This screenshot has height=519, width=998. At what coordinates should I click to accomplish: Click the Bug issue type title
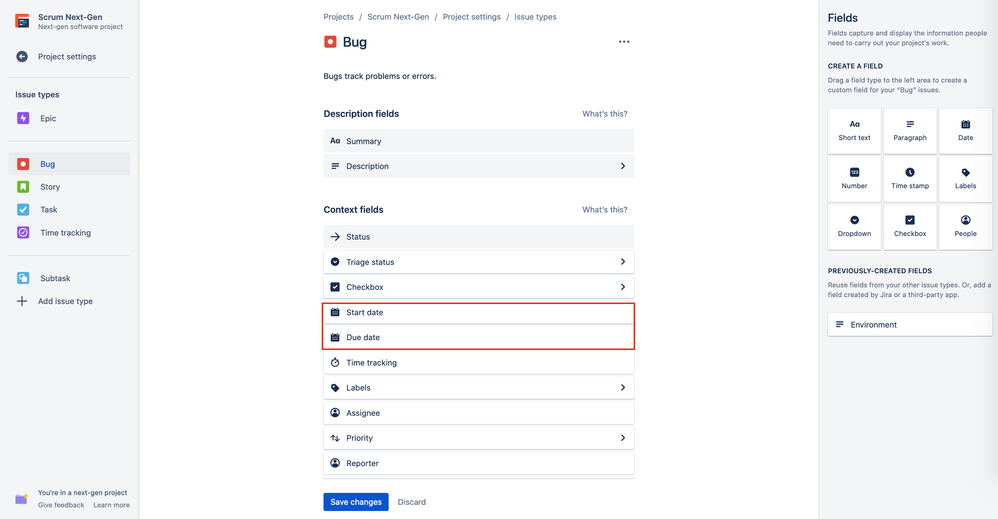pyautogui.click(x=355, y=42)
